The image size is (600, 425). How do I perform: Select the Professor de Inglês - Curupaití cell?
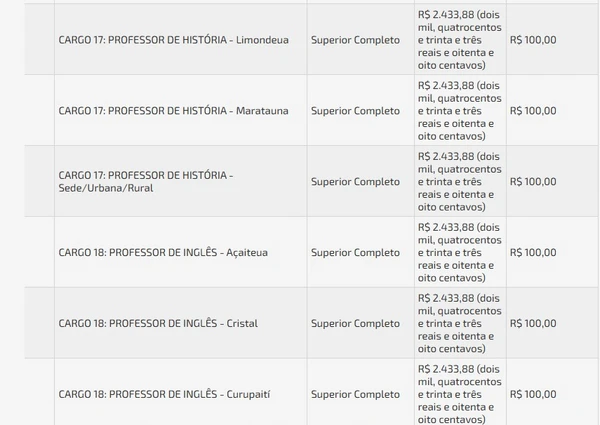click(x=164, y=394)
